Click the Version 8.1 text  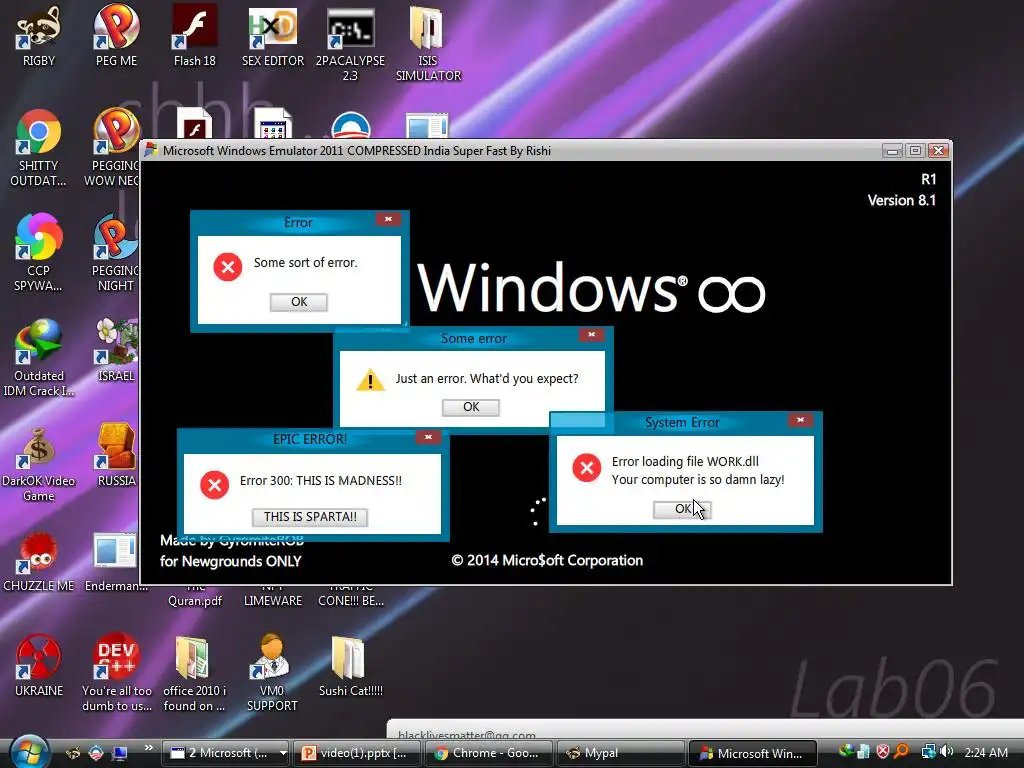(901, 200)
